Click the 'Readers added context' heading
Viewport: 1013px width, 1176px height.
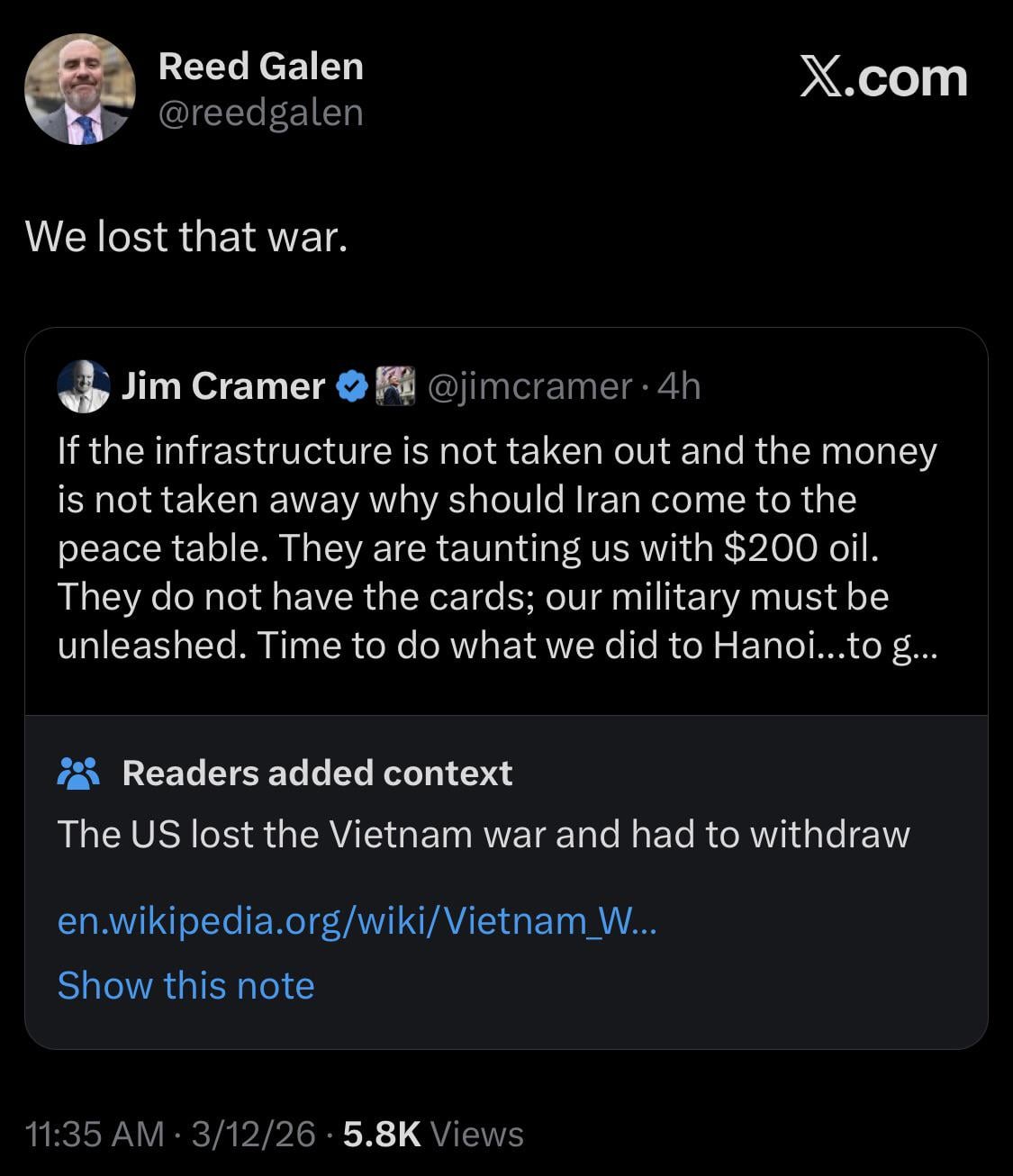pyautogui.click(x=317, y=773)
